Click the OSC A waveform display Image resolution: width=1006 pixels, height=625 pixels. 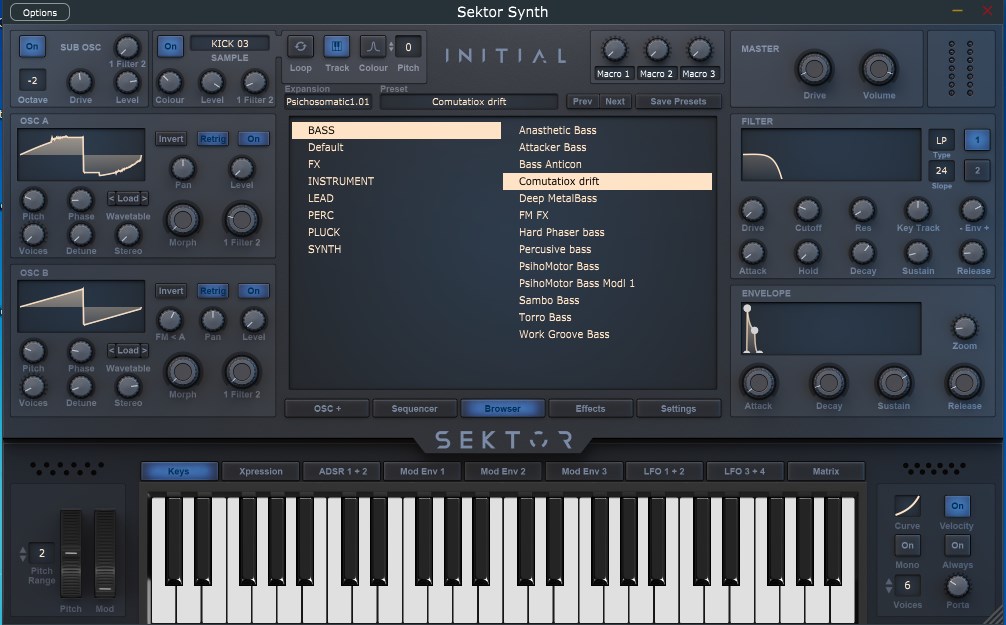(82, 155)
